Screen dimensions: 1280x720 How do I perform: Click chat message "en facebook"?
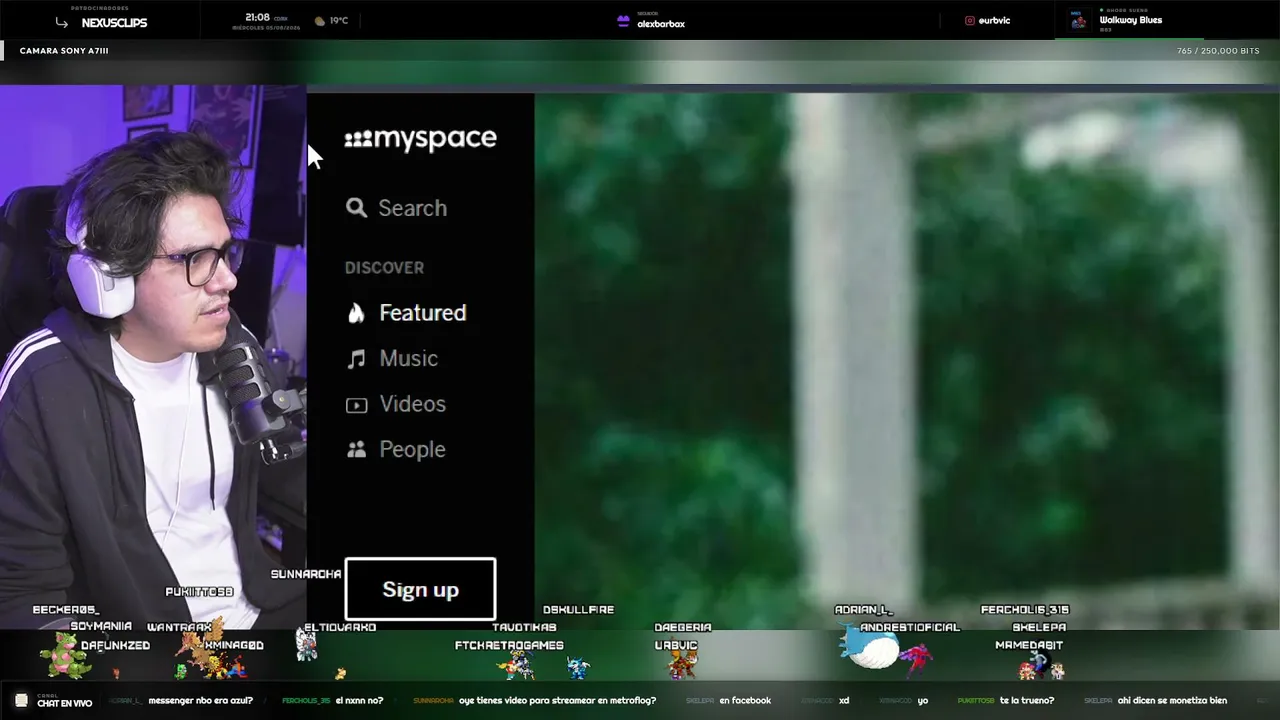pyautogui.click(x=745, y=701)
